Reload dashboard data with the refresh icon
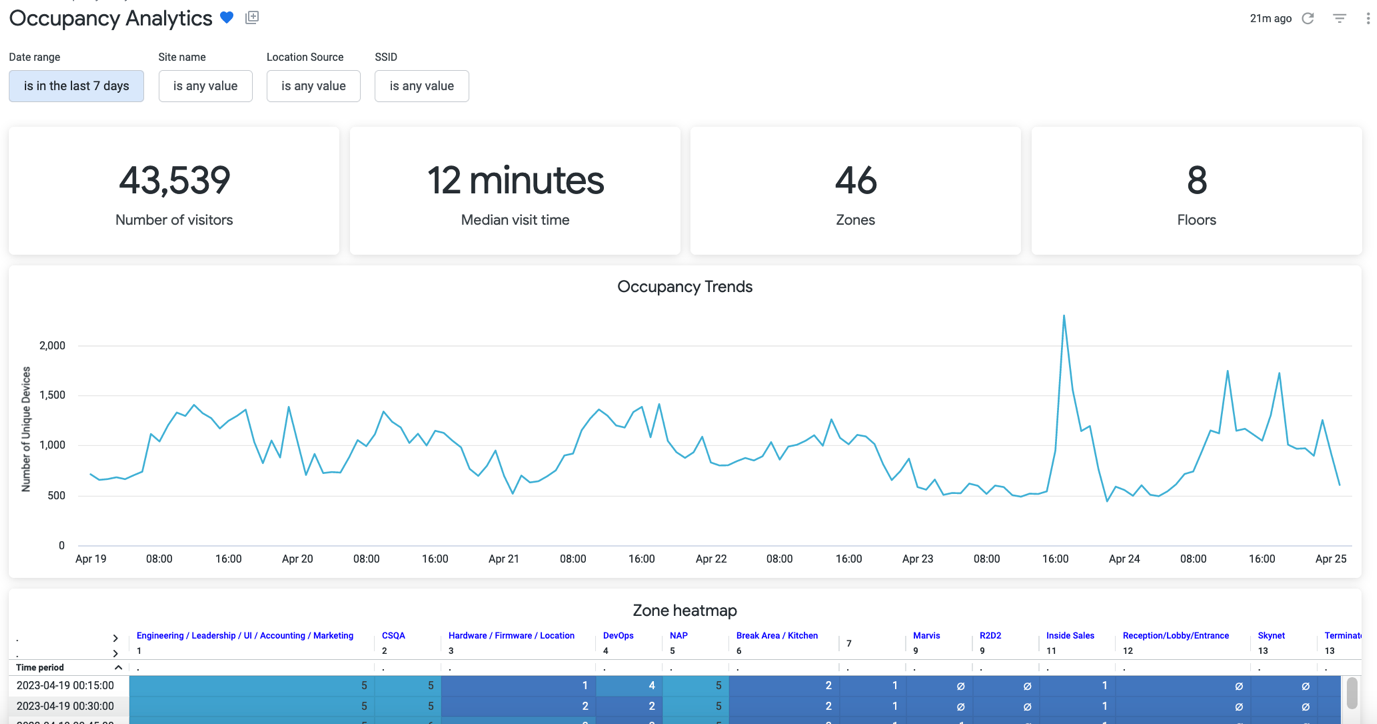 tap(1307, 18)
